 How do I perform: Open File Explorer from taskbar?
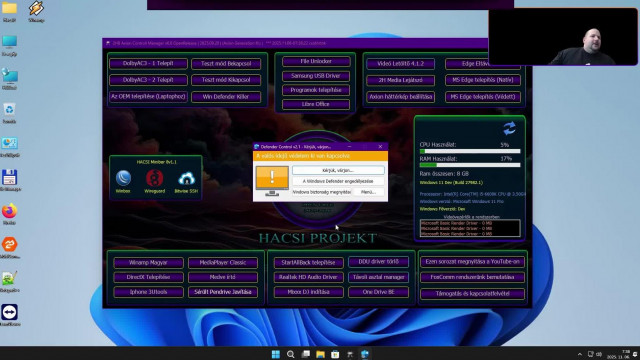tap(320, 354)
